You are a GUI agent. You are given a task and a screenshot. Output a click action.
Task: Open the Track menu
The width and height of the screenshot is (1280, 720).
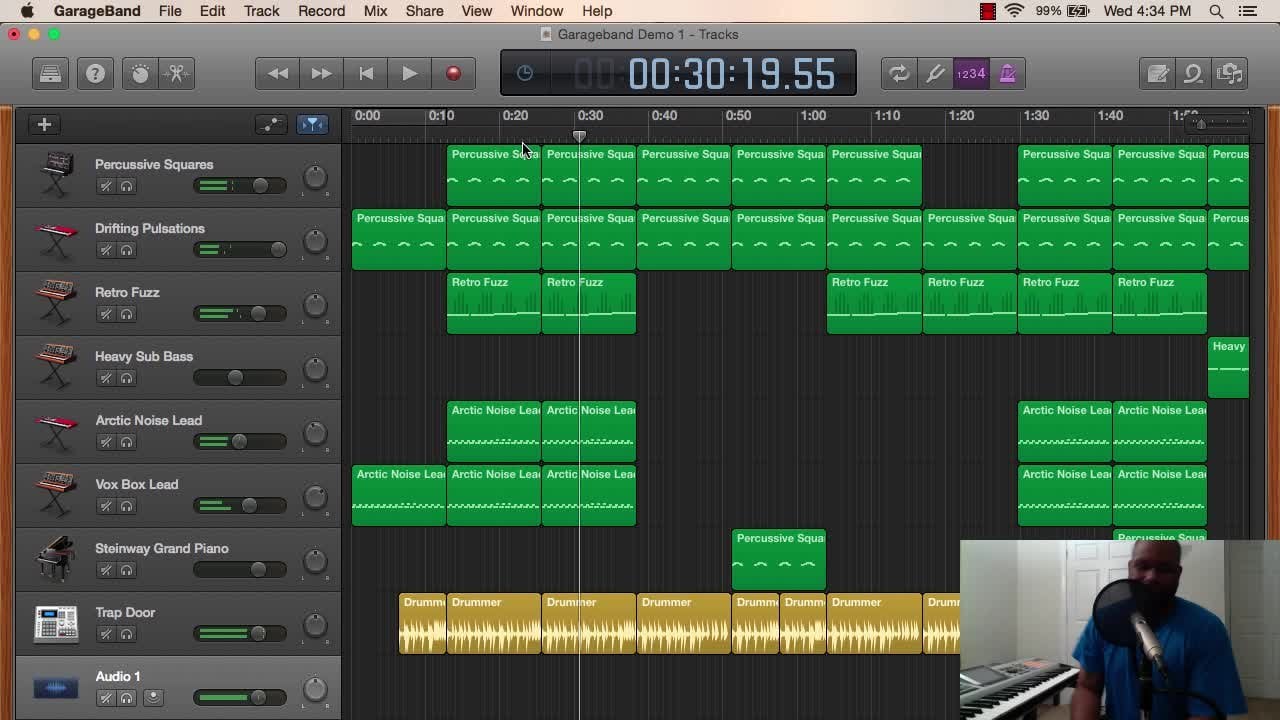point(261,11)
